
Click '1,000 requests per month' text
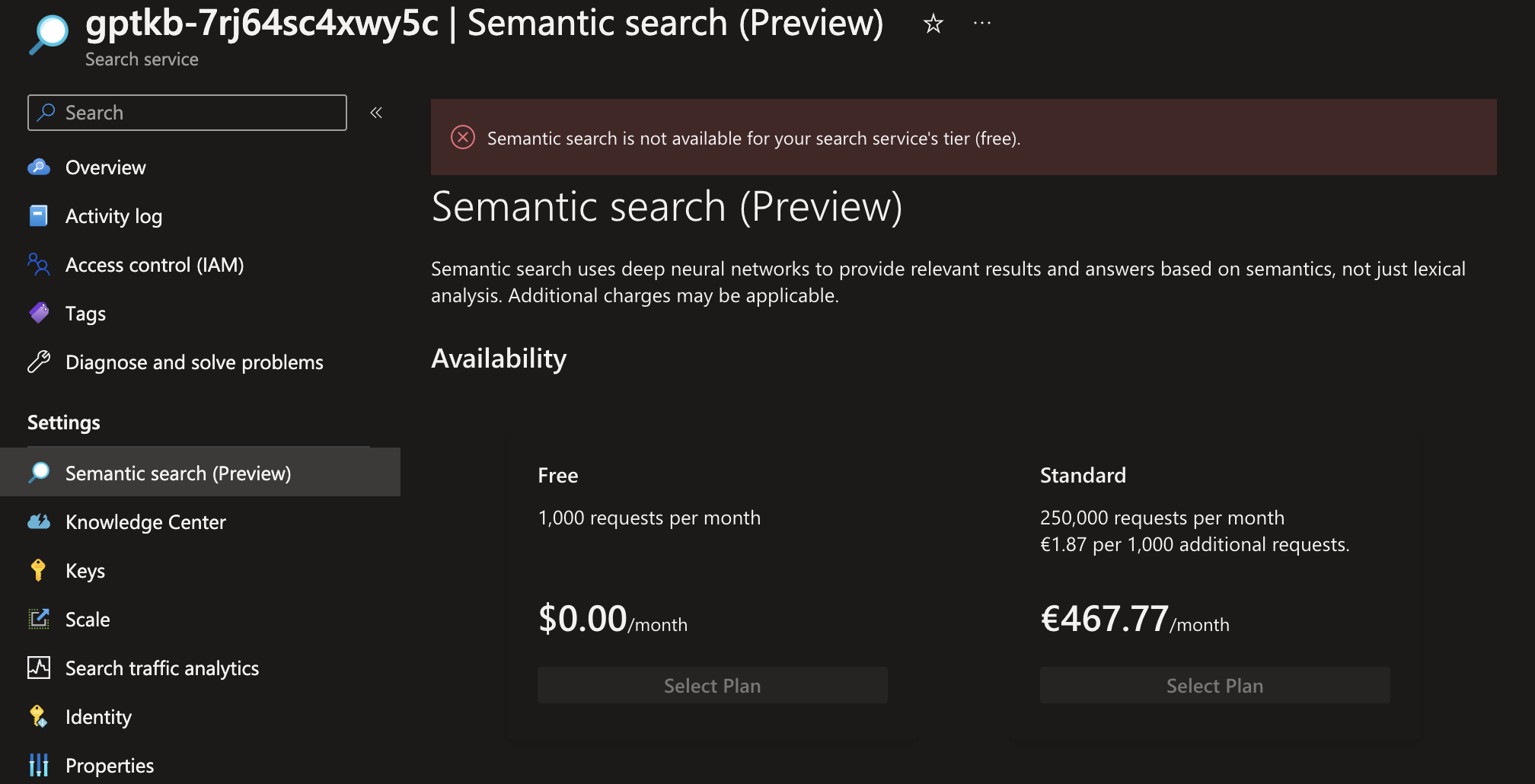[649, 518]
